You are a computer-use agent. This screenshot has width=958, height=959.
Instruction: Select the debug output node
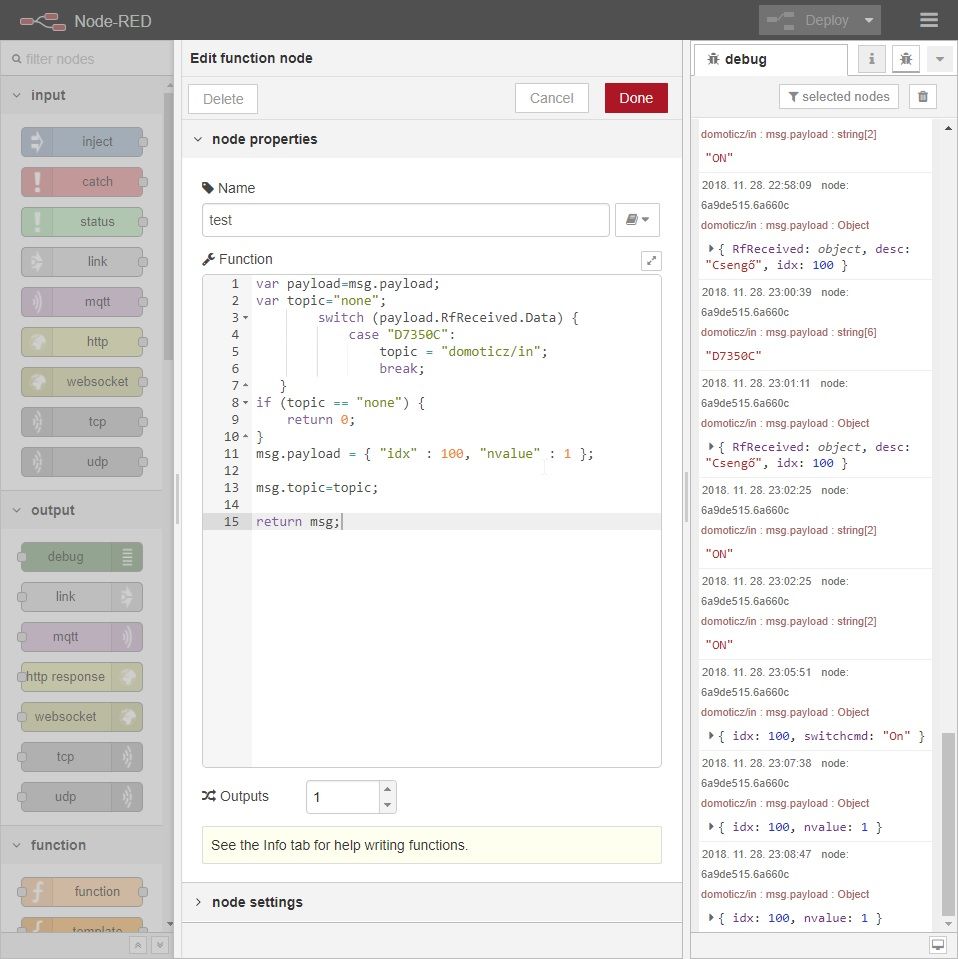tap(82, 557)
